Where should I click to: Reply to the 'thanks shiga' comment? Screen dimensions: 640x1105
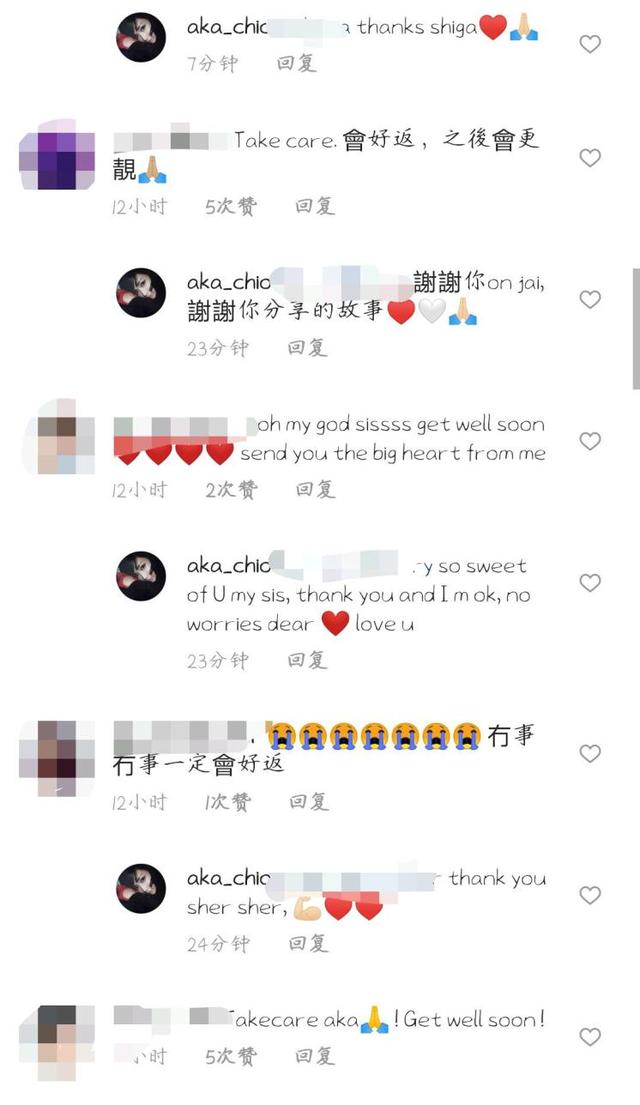pyautogui.click(x=296, y=63)
